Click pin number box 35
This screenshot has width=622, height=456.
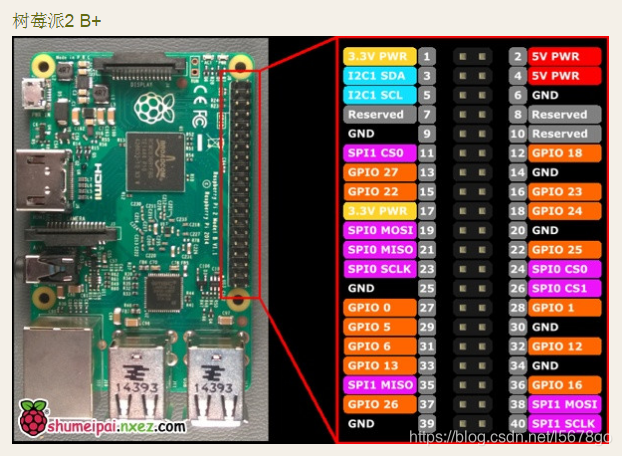coord(427,385)
